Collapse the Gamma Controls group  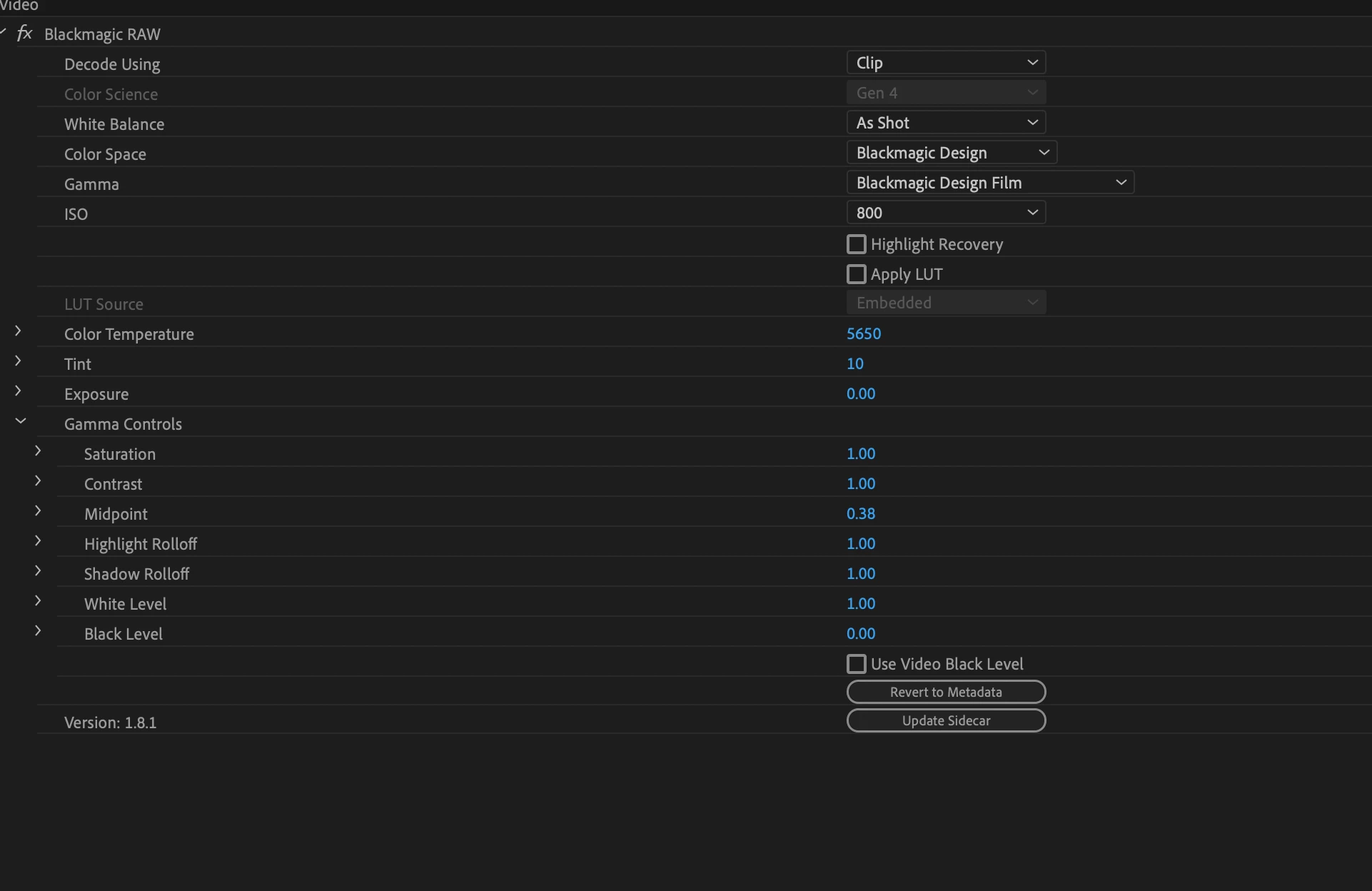[x=21, y=421]
